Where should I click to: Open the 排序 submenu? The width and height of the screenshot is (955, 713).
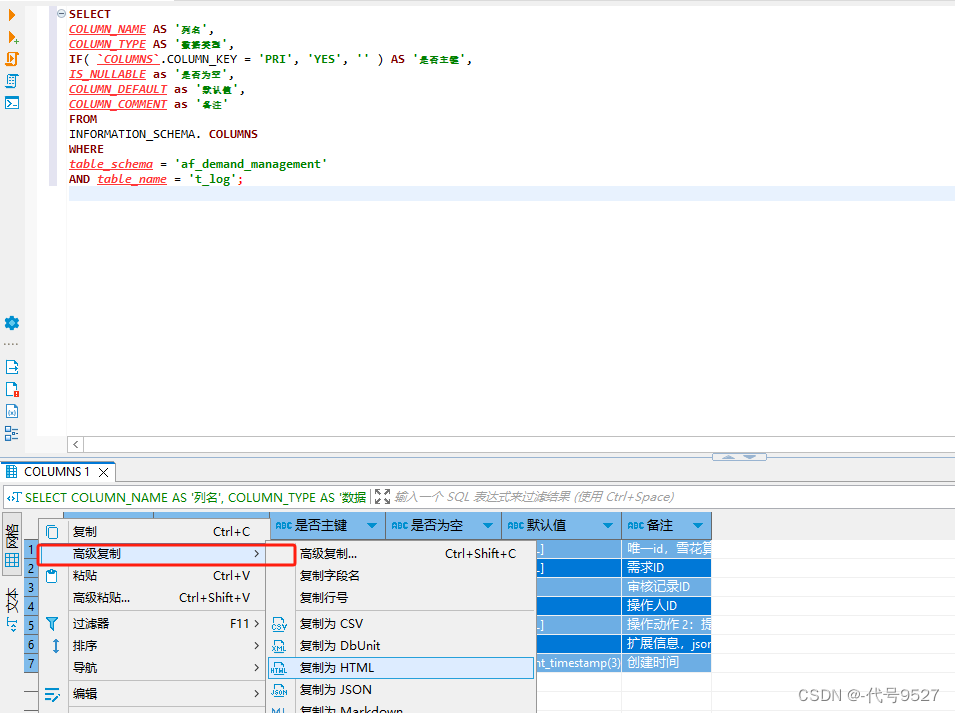154,645
